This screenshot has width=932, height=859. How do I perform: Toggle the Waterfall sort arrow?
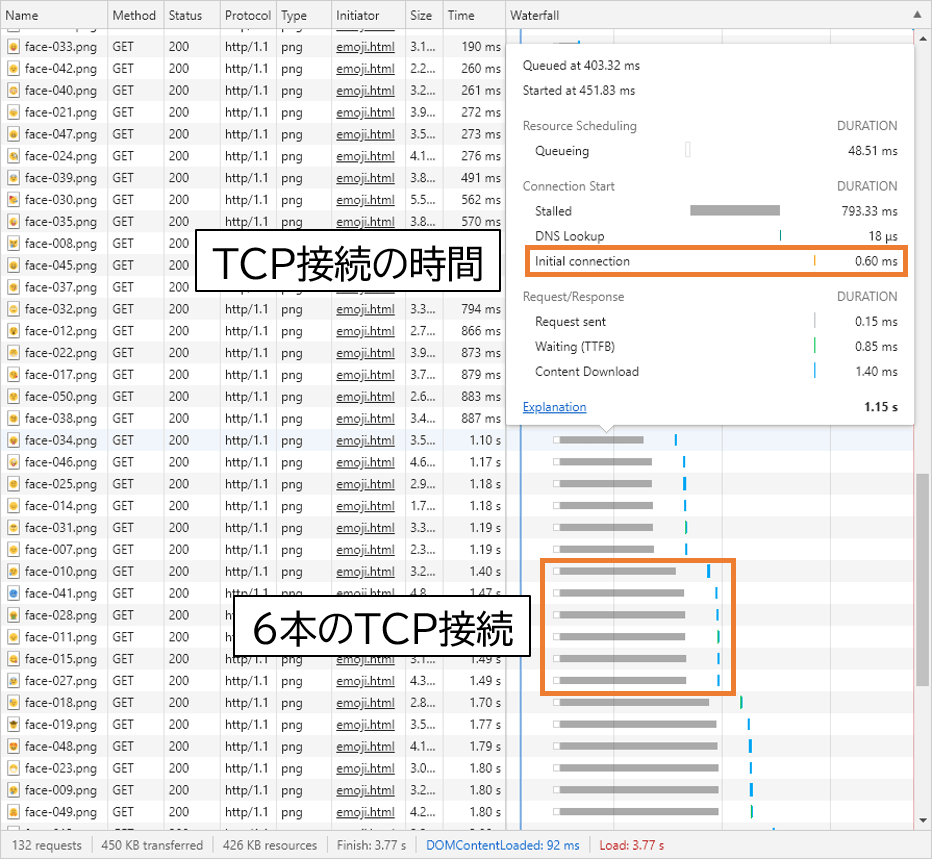point(917,15)
